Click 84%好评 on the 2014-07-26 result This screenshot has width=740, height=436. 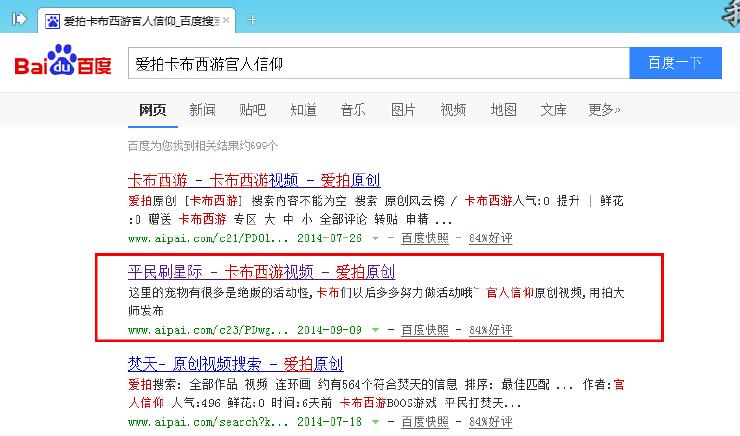point(491,238)
